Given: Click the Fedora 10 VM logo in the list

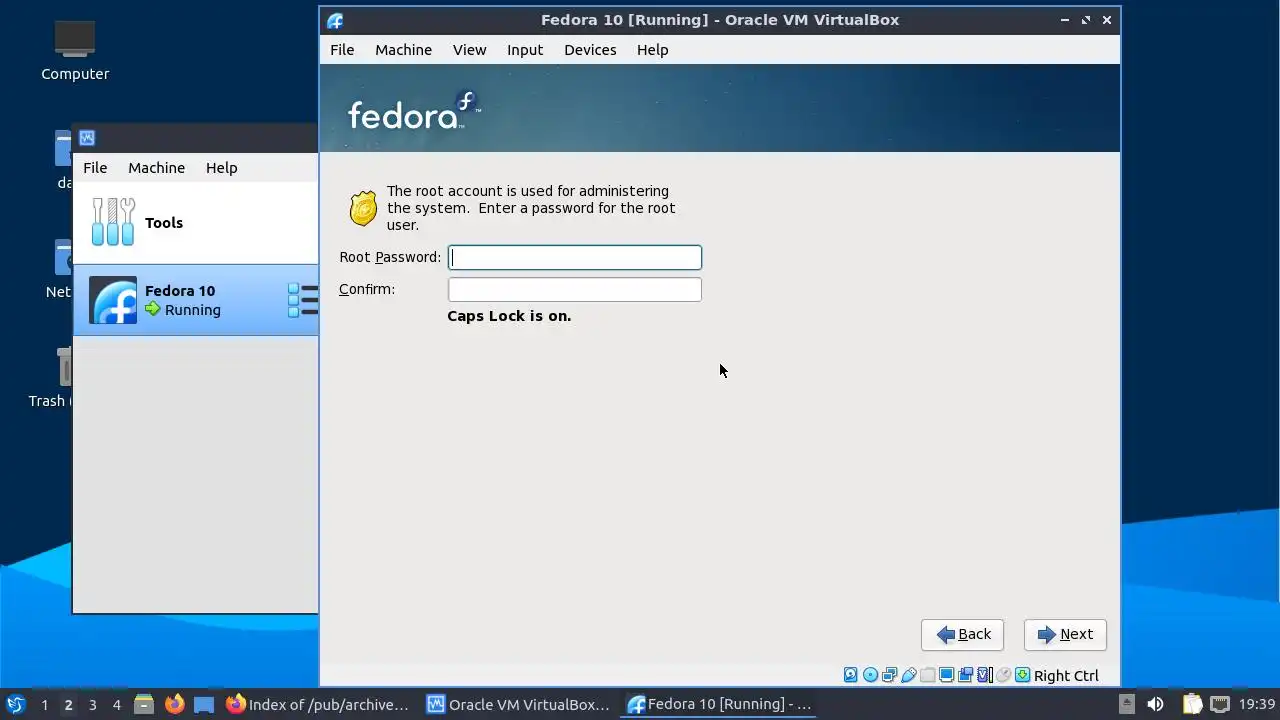Looking at the screenshot, I should coord(113,300).
